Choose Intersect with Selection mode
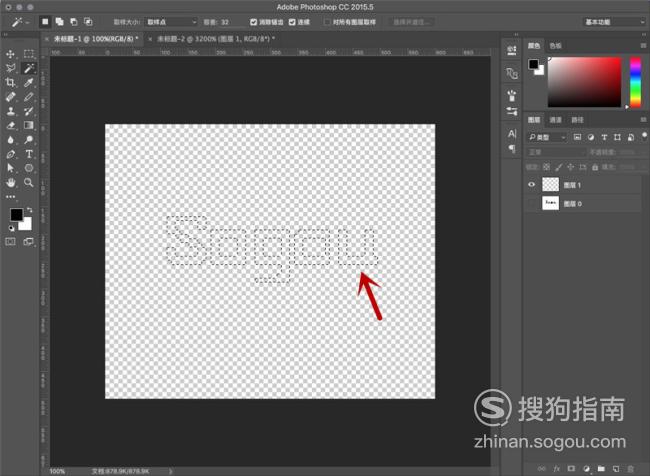This screenshot has height=476, width=650. pos(88,22)
